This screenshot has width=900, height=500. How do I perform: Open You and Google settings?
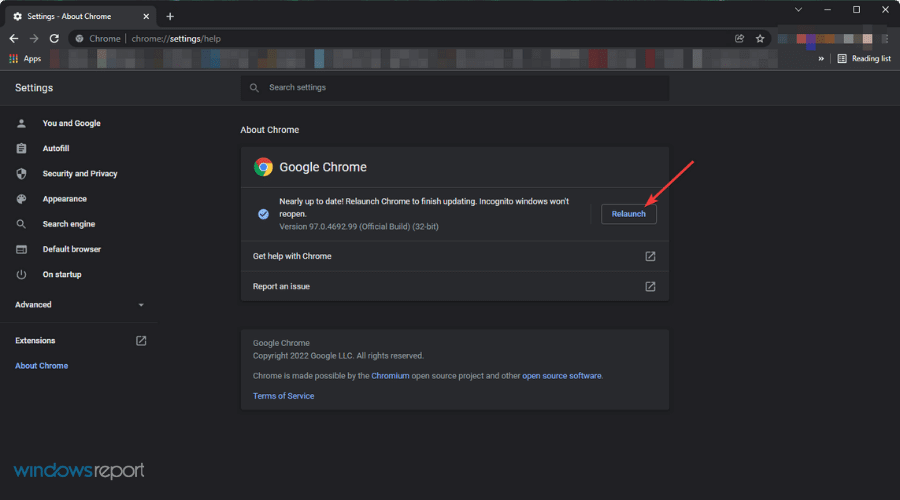click(x=71, y=123)
